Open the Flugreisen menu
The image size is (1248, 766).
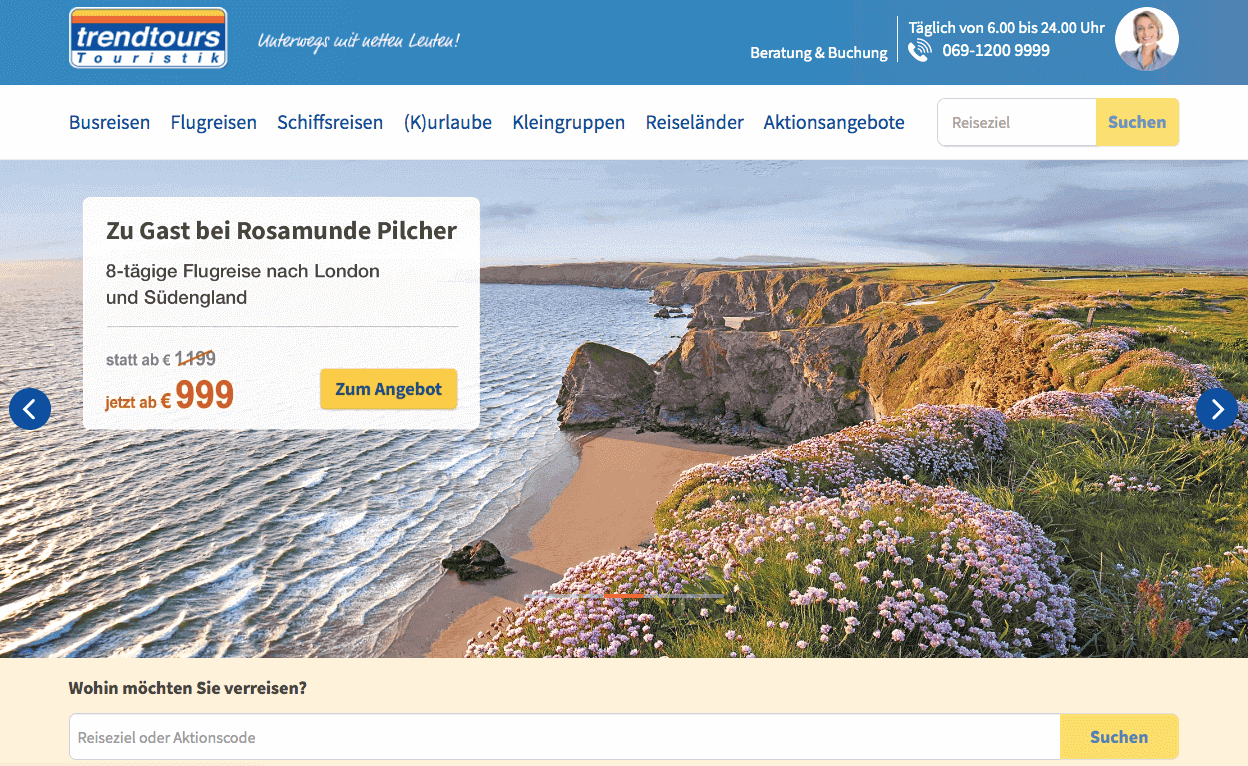tap(213, 122)
